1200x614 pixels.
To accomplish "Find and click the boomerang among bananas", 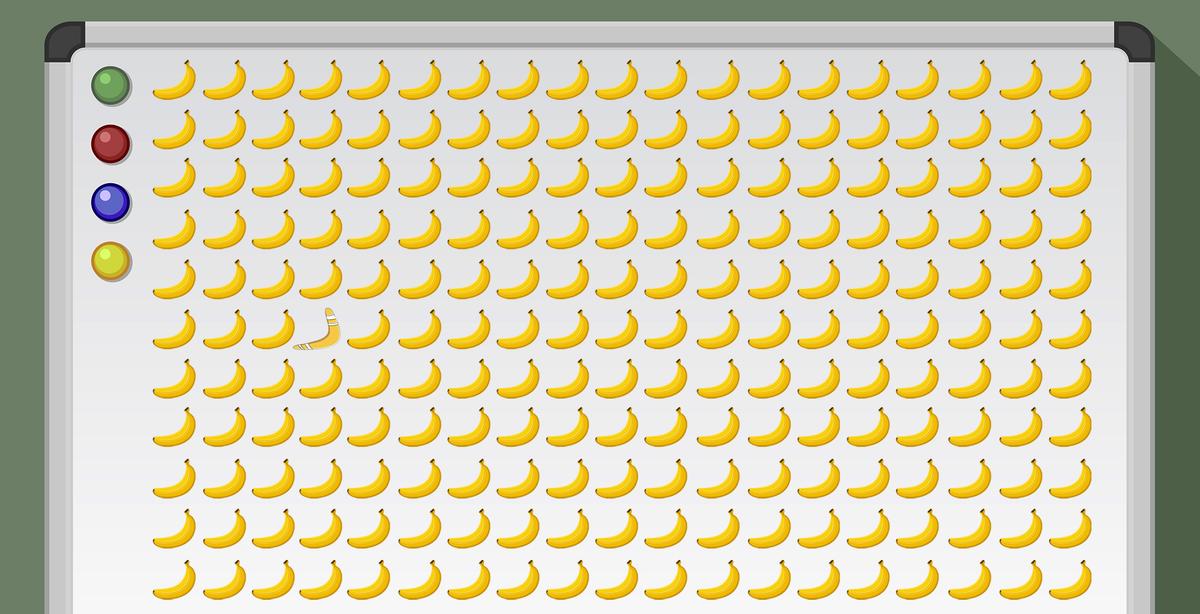I will point(317,329).
